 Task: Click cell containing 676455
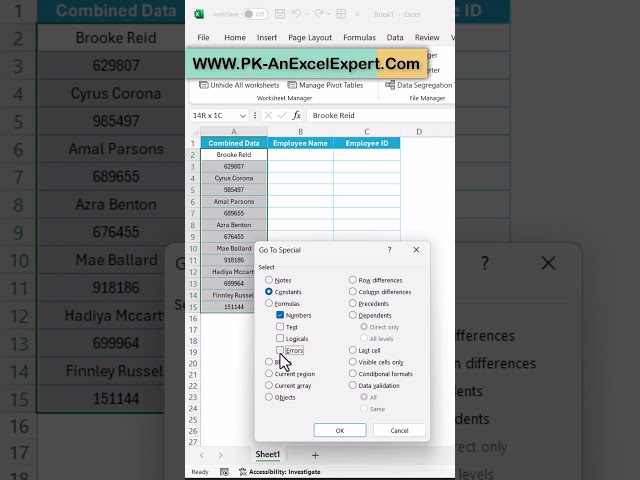(x=234, y=237)
